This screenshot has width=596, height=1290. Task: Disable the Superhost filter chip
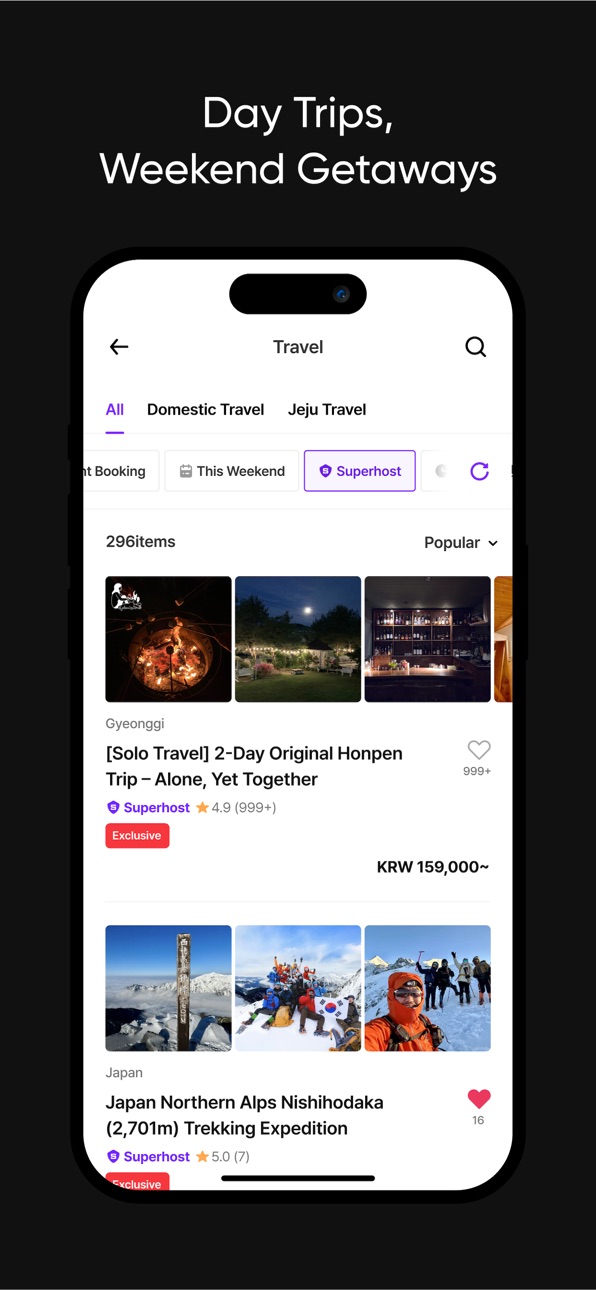point(360,471)
